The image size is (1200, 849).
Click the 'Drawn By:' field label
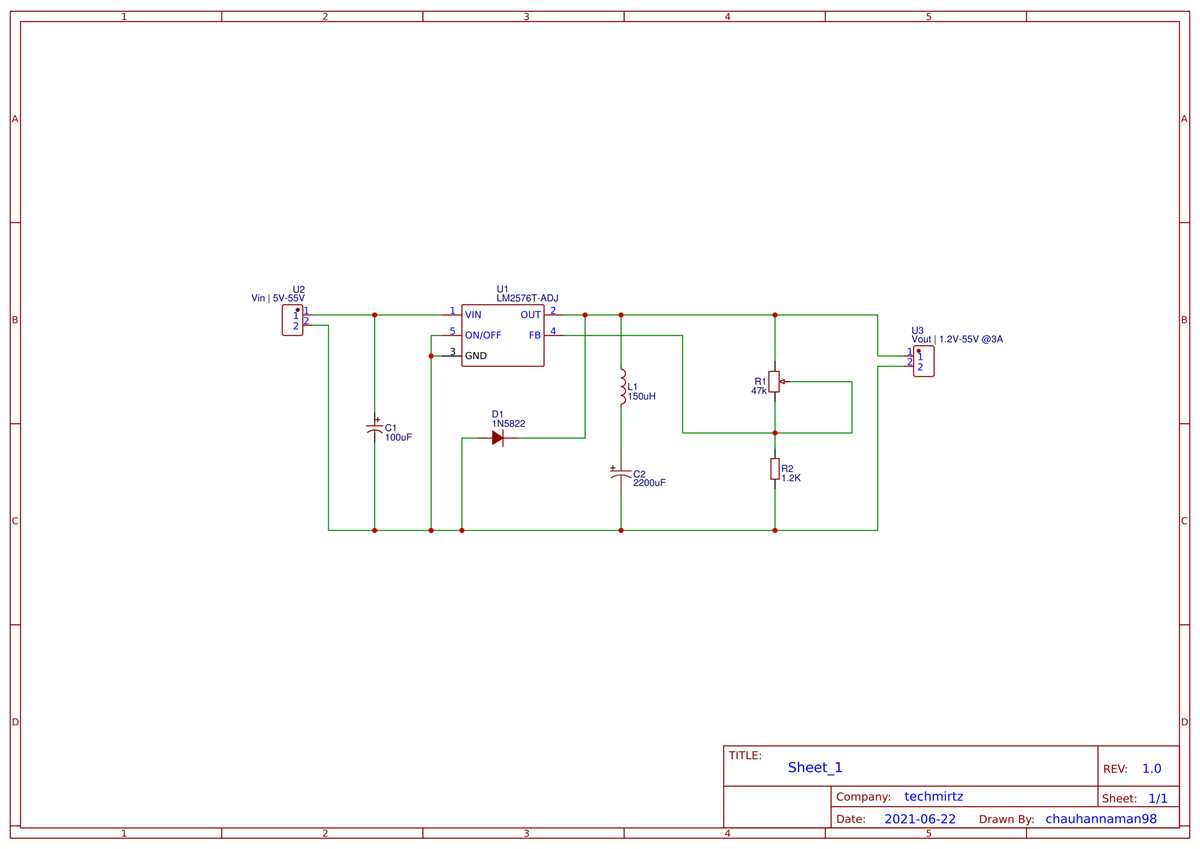coord(1006,819)
